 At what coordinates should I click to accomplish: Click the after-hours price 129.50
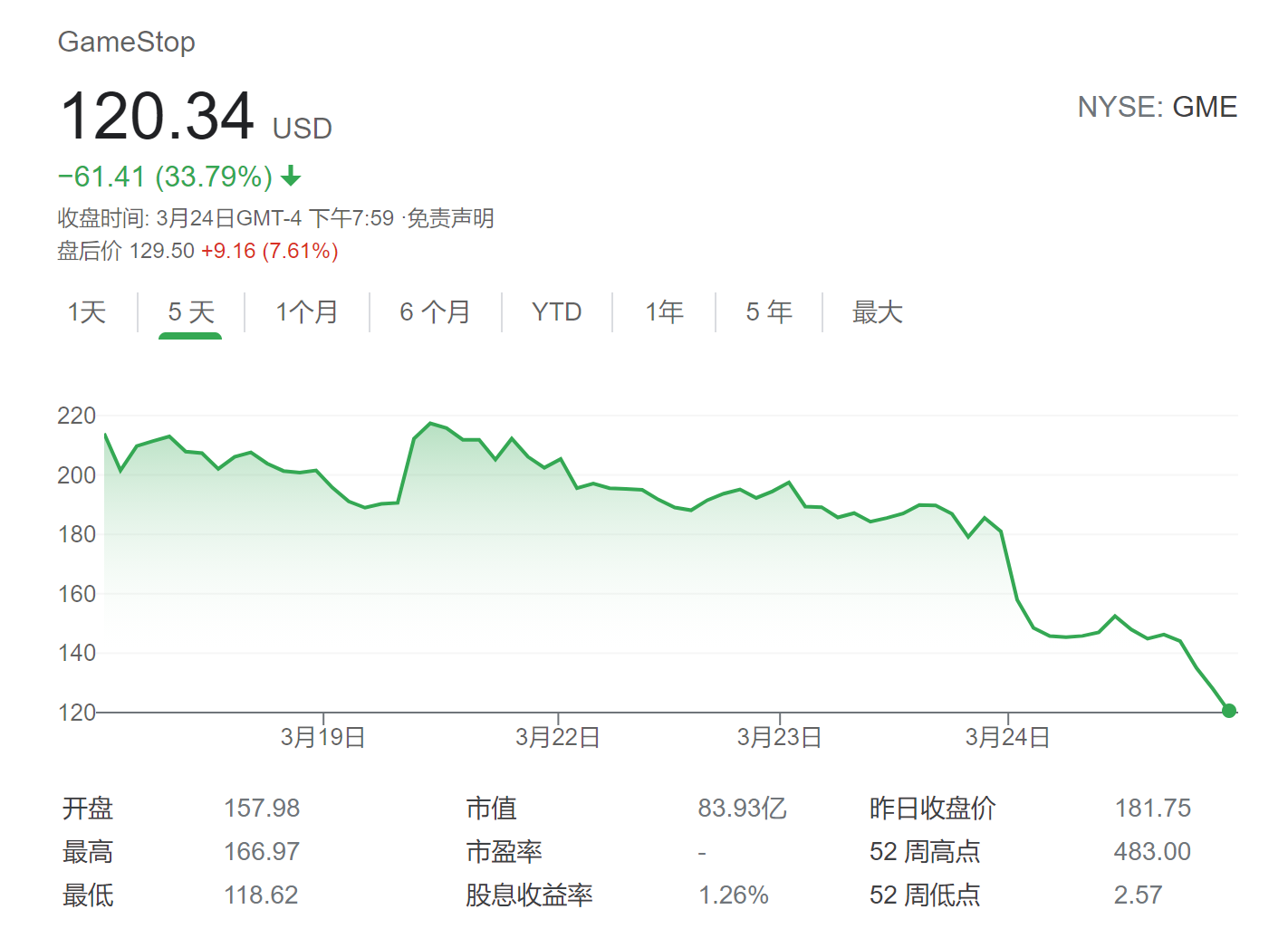click(x=162, y=251)
